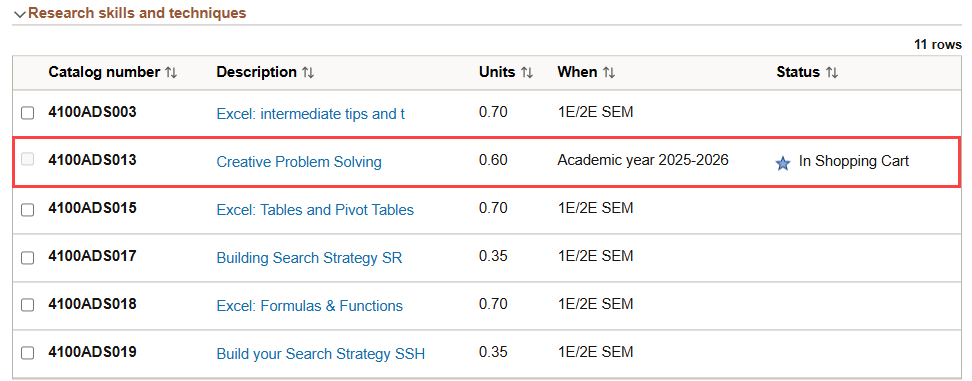This screenshot has width=972, height=381.
Task: Open Build your Search Strategy SSH
Action: (x=320, y=354)
